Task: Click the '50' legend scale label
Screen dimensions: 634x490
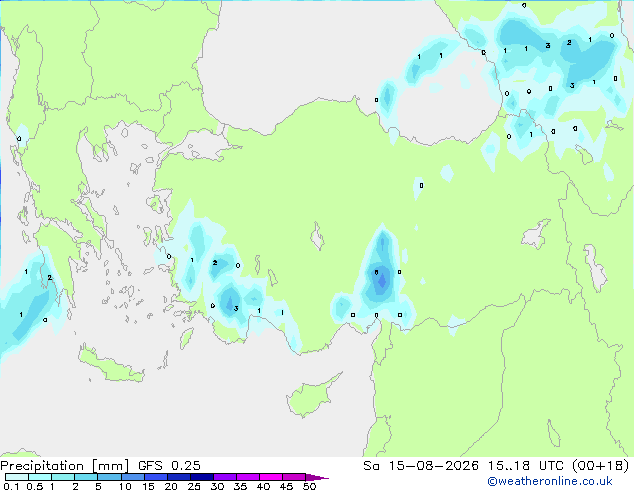Action: 309,486
